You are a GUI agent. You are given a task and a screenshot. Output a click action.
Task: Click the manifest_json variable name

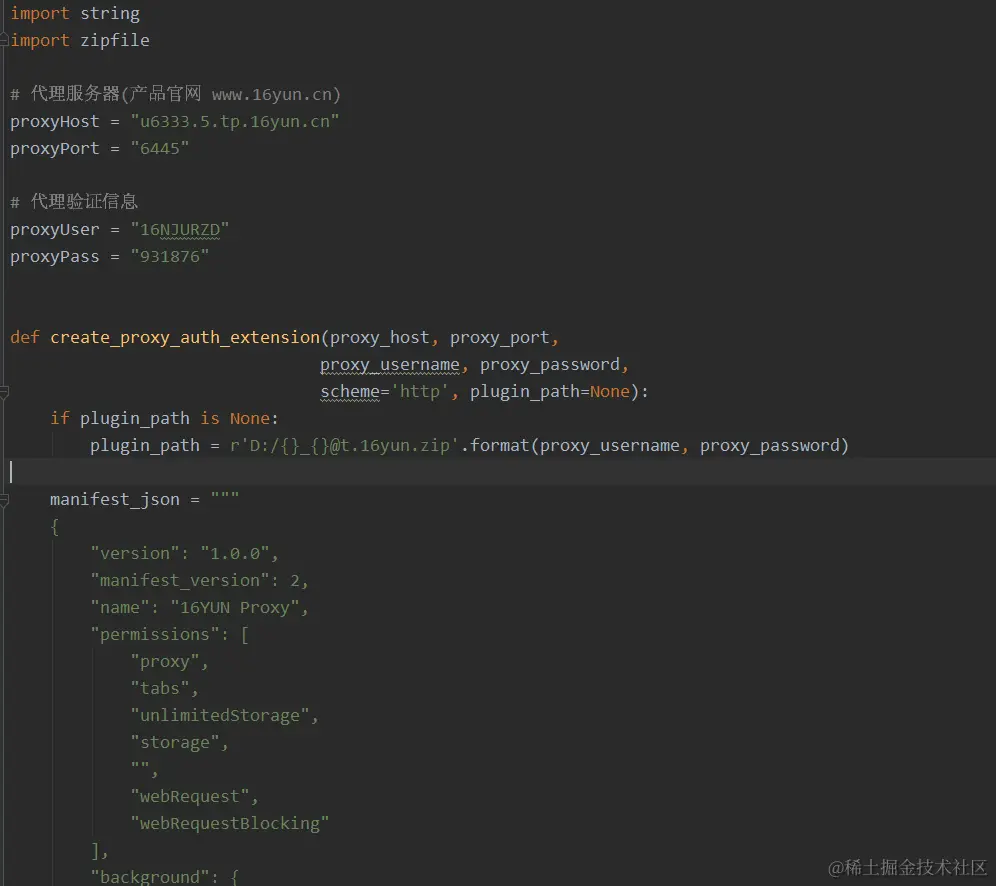(x=114, y=500)
